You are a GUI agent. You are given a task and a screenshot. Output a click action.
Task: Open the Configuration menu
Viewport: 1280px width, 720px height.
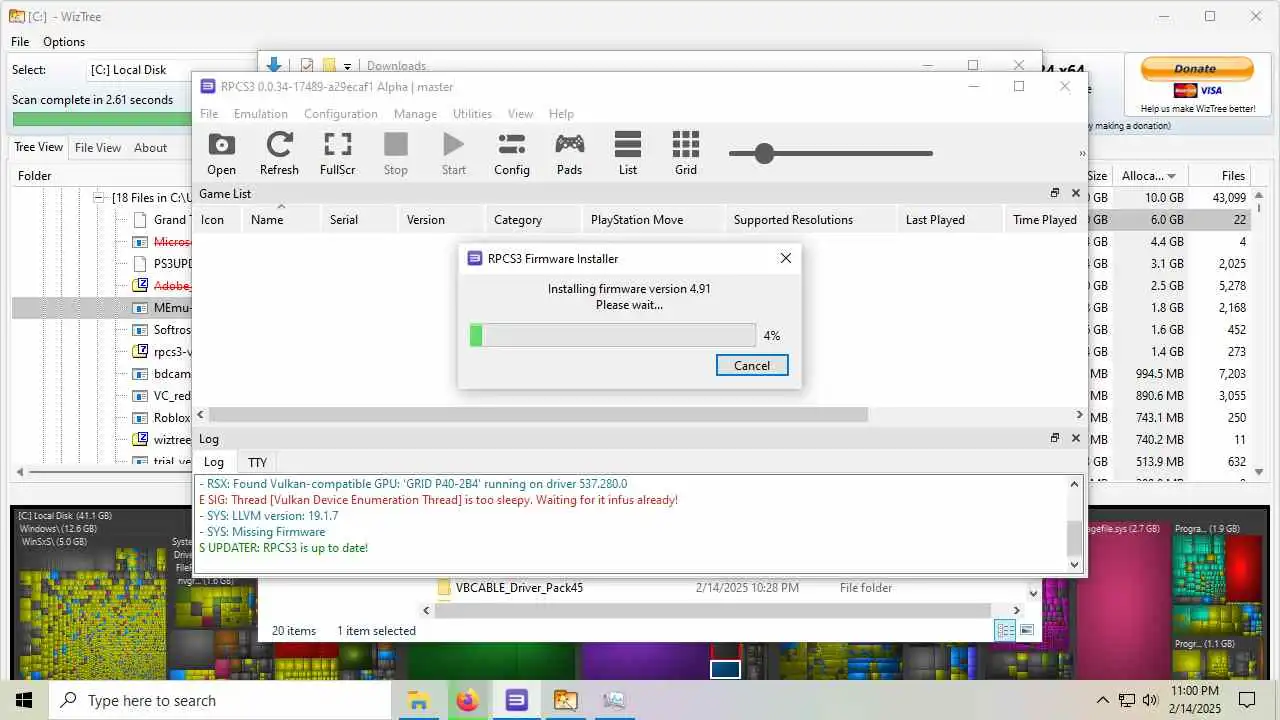341,113
